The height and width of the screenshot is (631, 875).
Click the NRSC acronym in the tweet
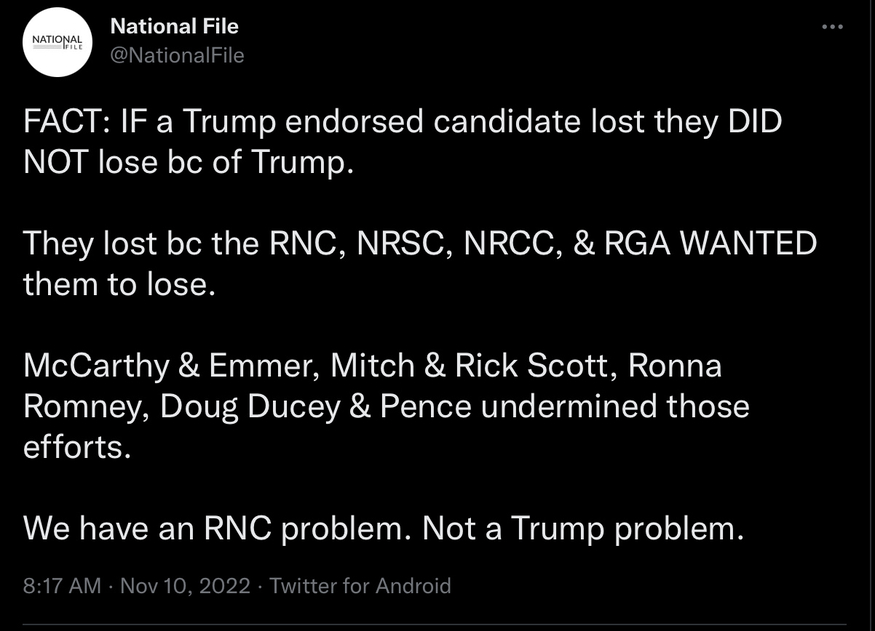coord(404,244)
